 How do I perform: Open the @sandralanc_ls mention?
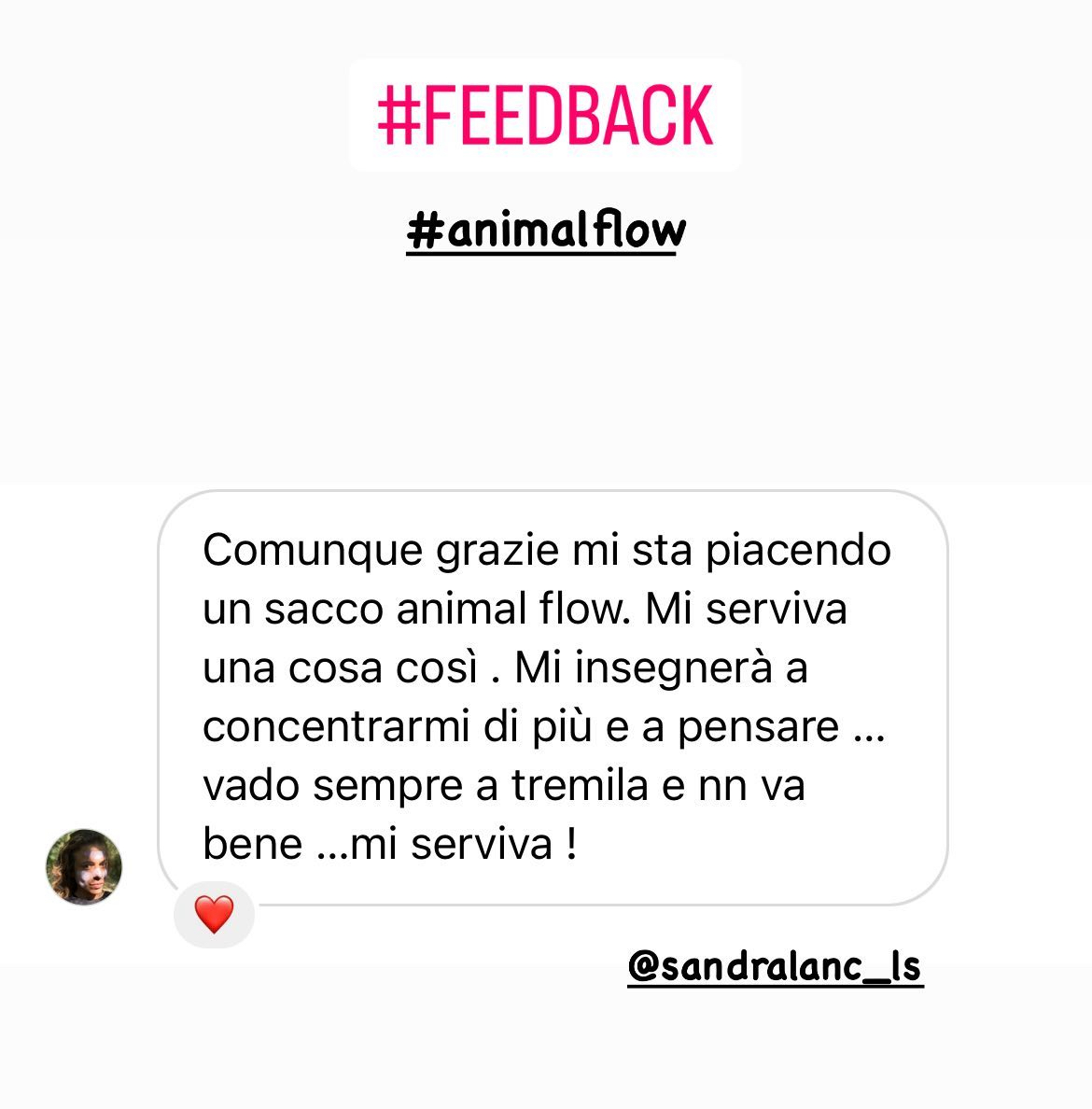coord(776,967)
